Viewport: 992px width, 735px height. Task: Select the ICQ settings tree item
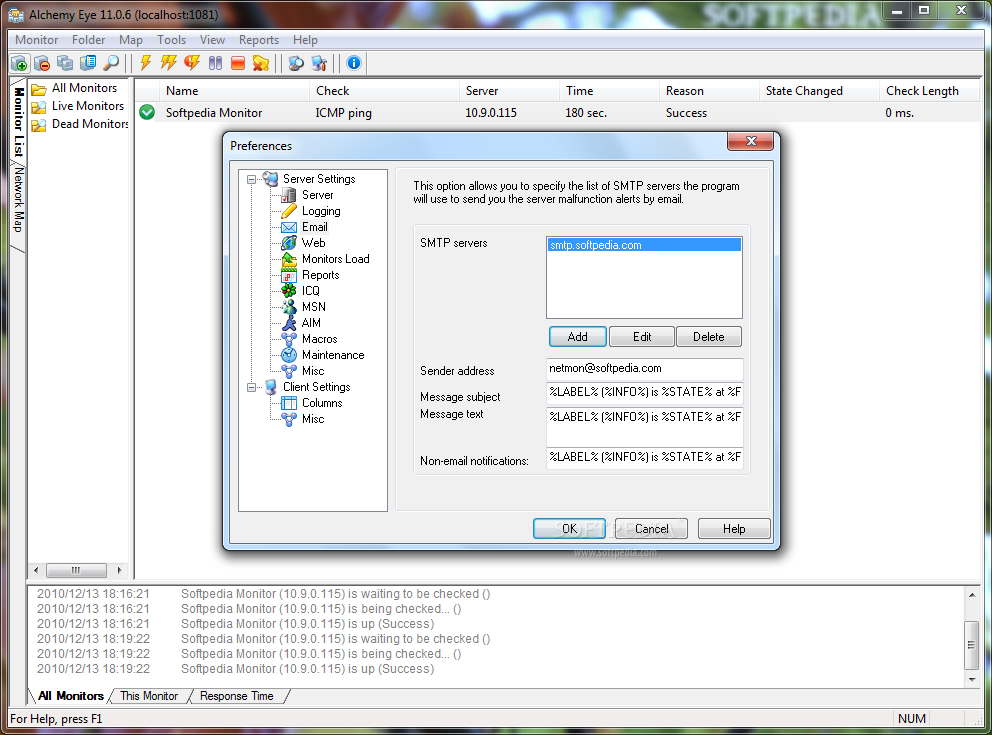[311, 291]
